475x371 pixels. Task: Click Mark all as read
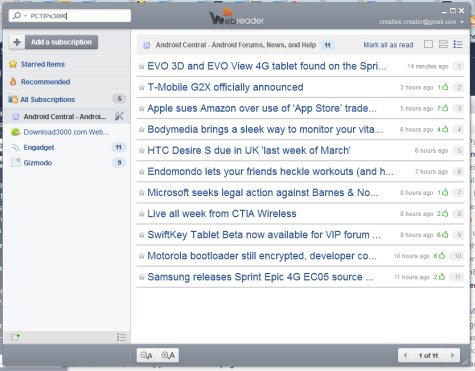pos(388,45)
